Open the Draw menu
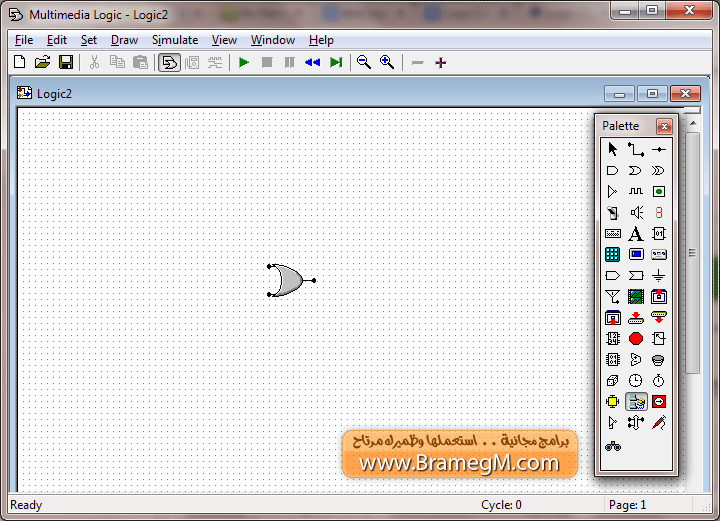Image resolution: width=720 pixels, height=521 pixels. point(124,40)
